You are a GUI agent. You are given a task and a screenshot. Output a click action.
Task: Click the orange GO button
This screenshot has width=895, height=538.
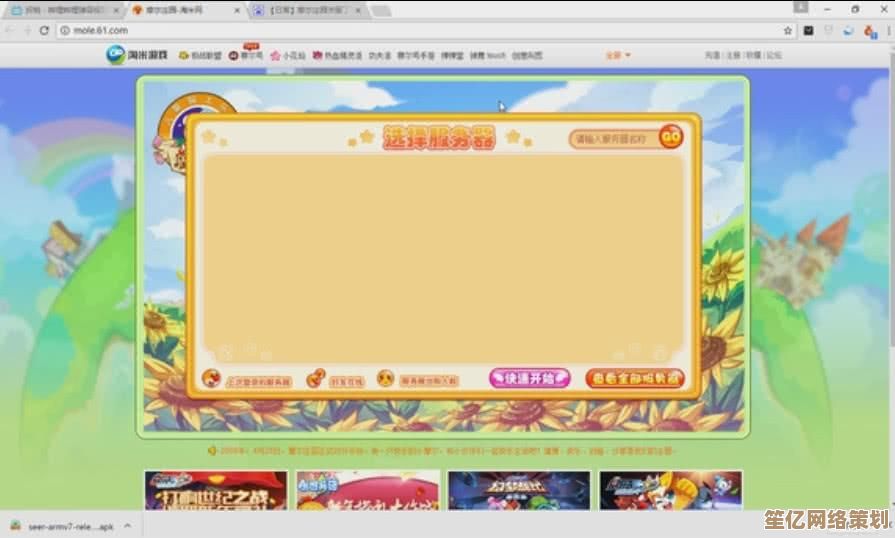671,137
